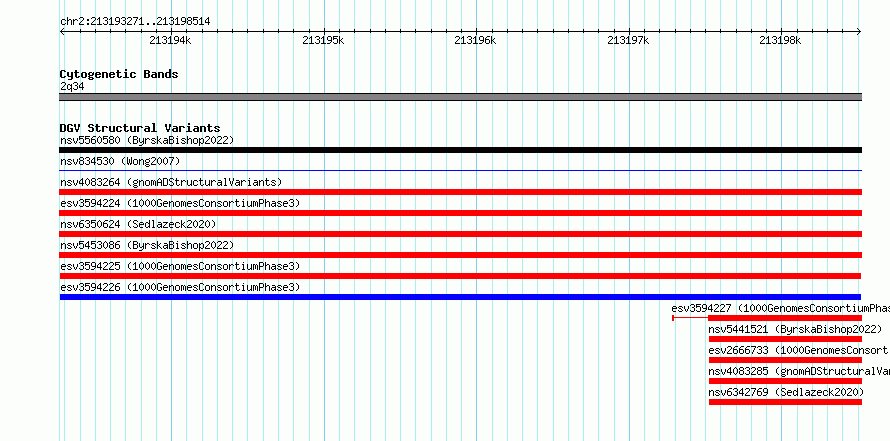Click the red bar of esv3594227
This screenshot has height=441, width=890.
tap(785, 318)
